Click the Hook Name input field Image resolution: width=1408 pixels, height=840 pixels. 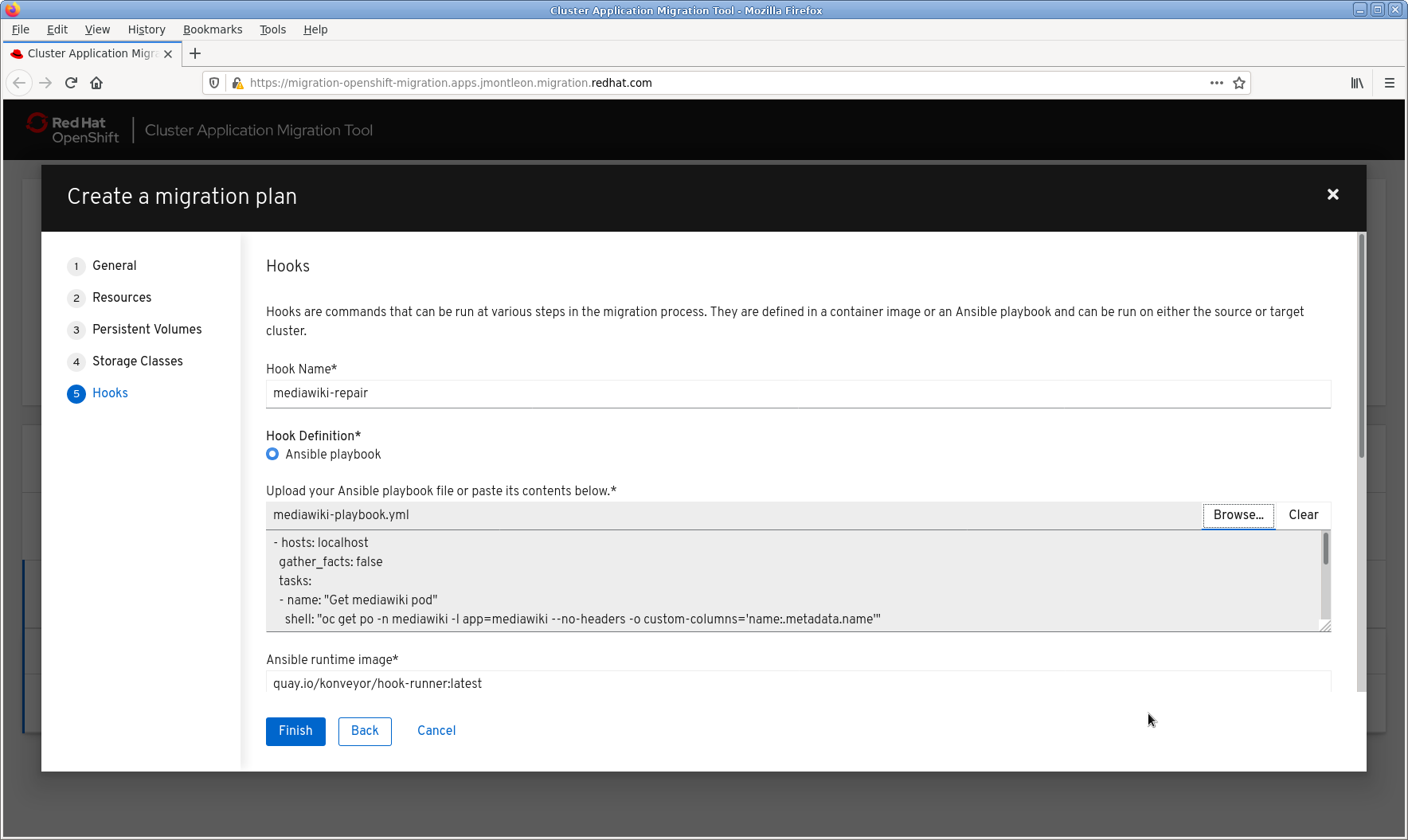coord(798,393)
